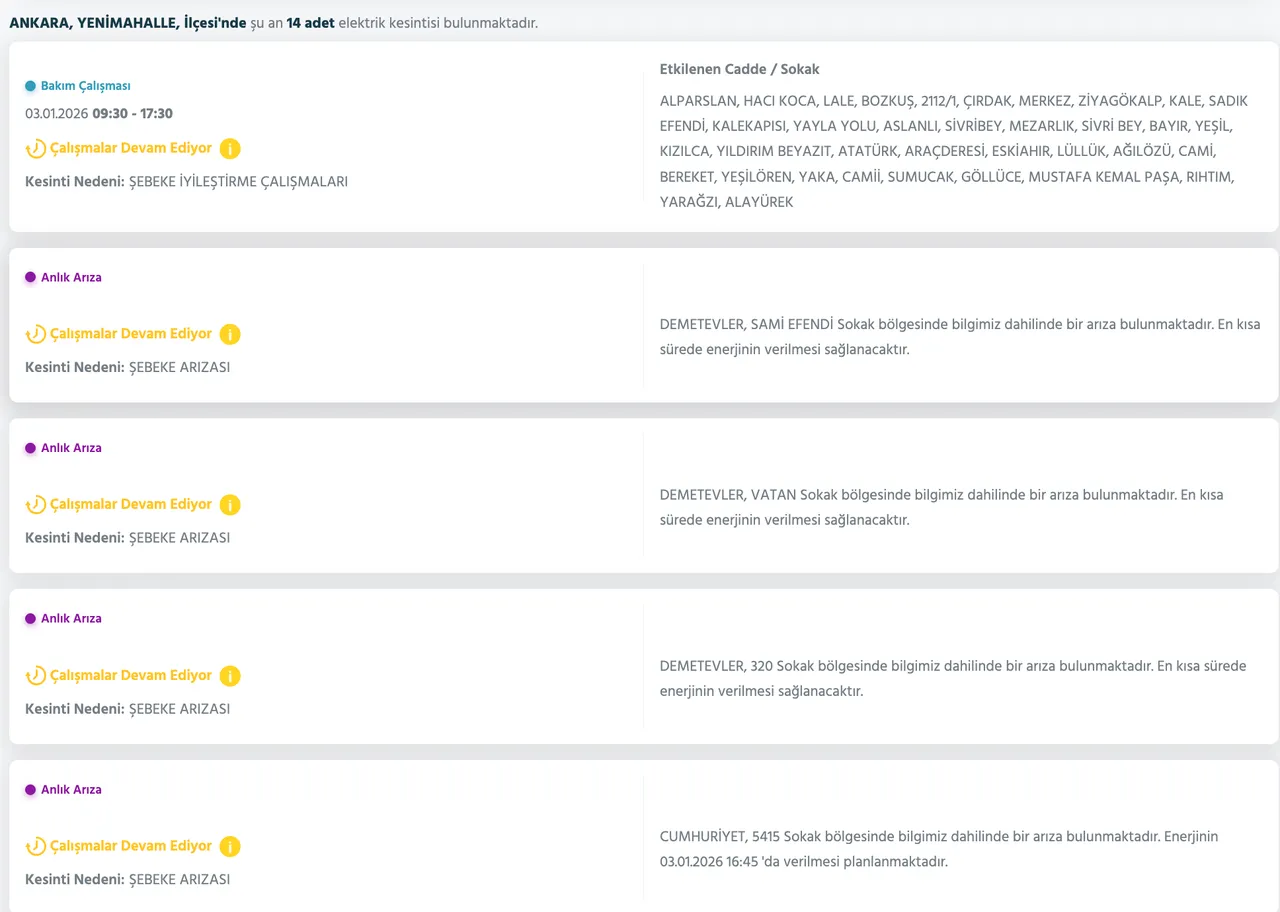Click the ANKARA, YENİMAHALLE header text
1280x912 pixels.
(x=127, y=22)
